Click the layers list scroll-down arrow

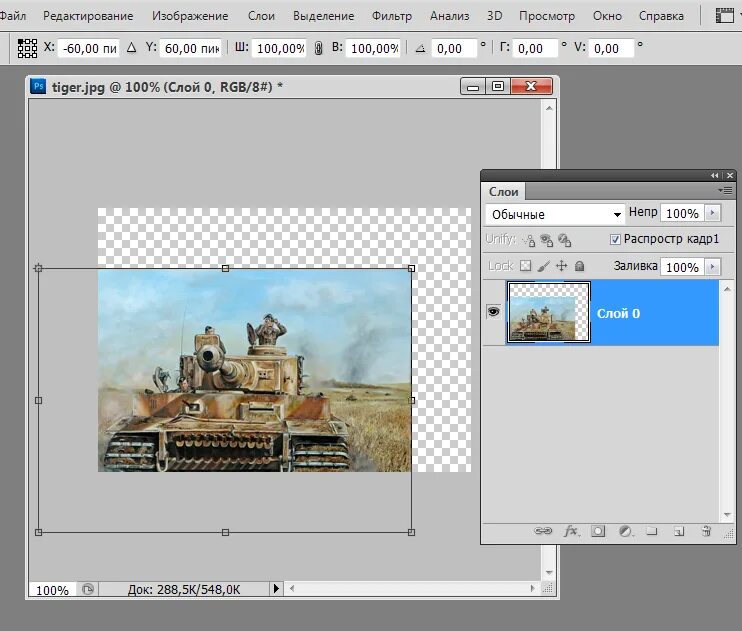tap(727, 515)
